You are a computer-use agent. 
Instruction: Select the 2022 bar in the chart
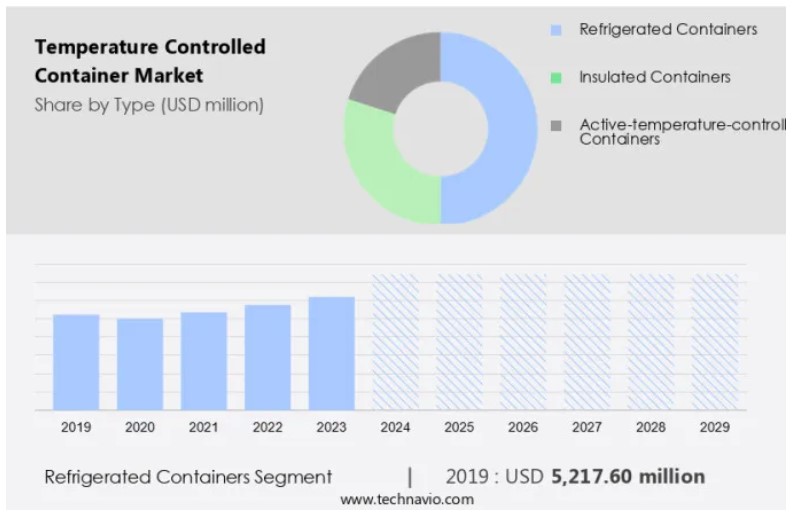point(268,357)
